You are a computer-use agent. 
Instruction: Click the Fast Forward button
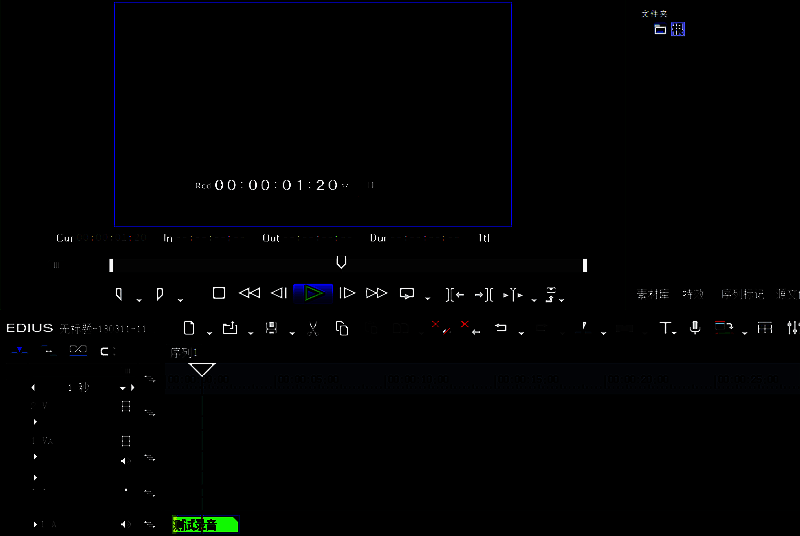click(376, 293)
